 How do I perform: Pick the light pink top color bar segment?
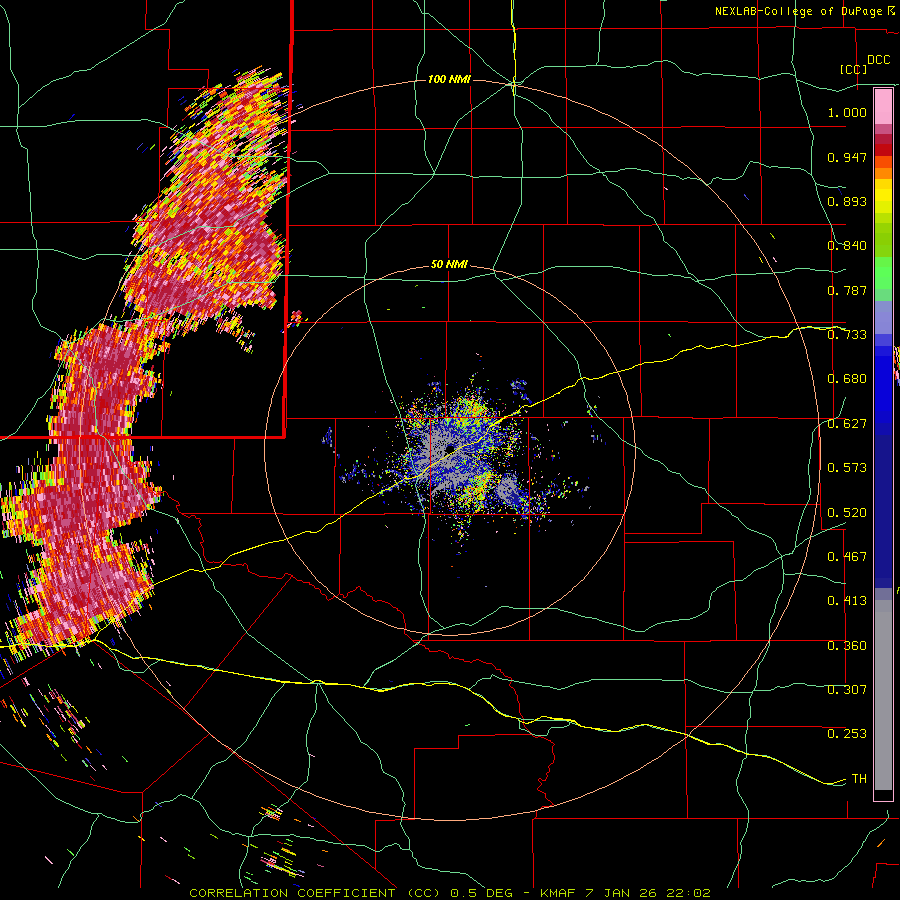tap(883, 107)
